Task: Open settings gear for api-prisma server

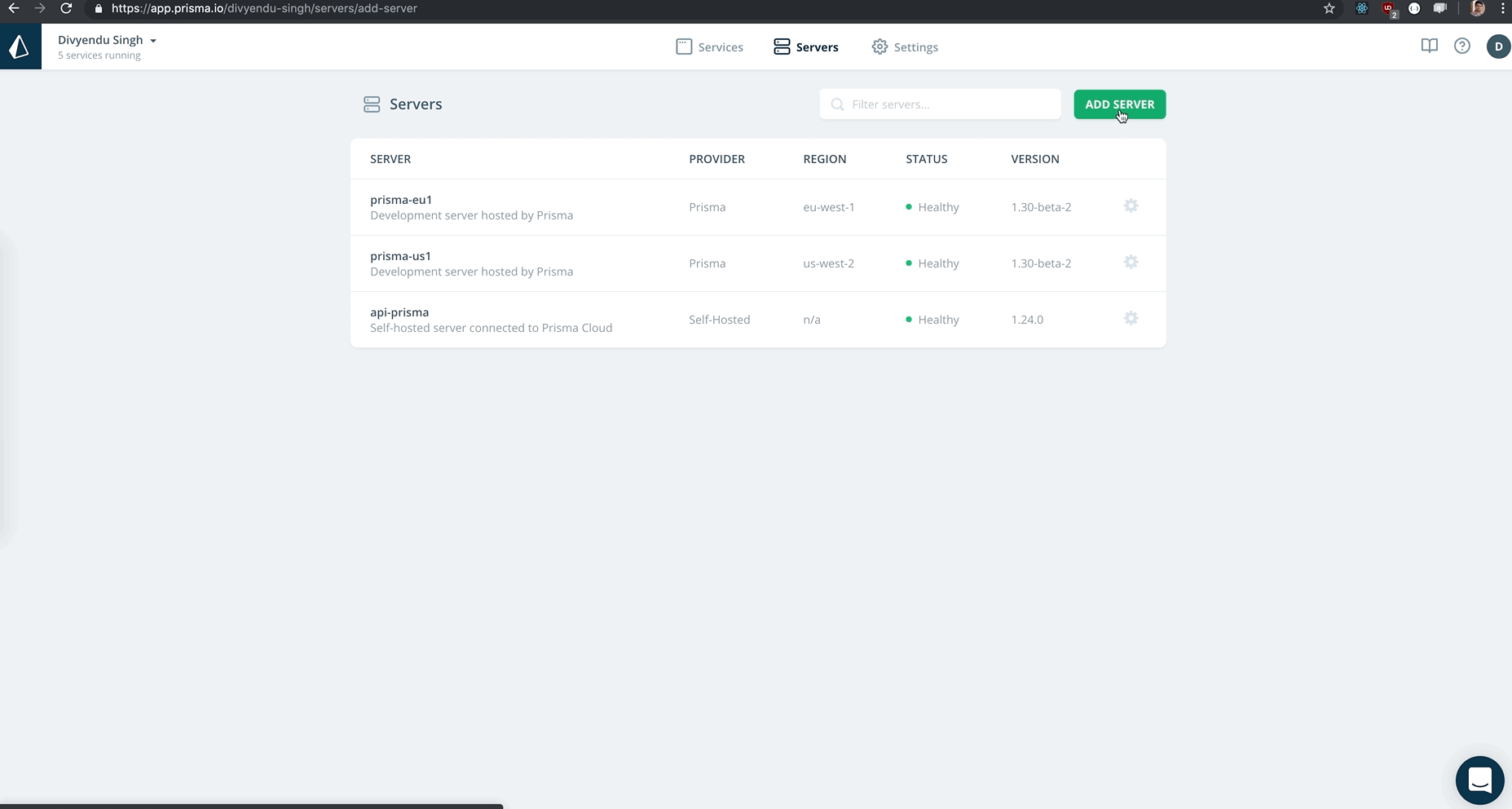Action: coord(1131,318)
